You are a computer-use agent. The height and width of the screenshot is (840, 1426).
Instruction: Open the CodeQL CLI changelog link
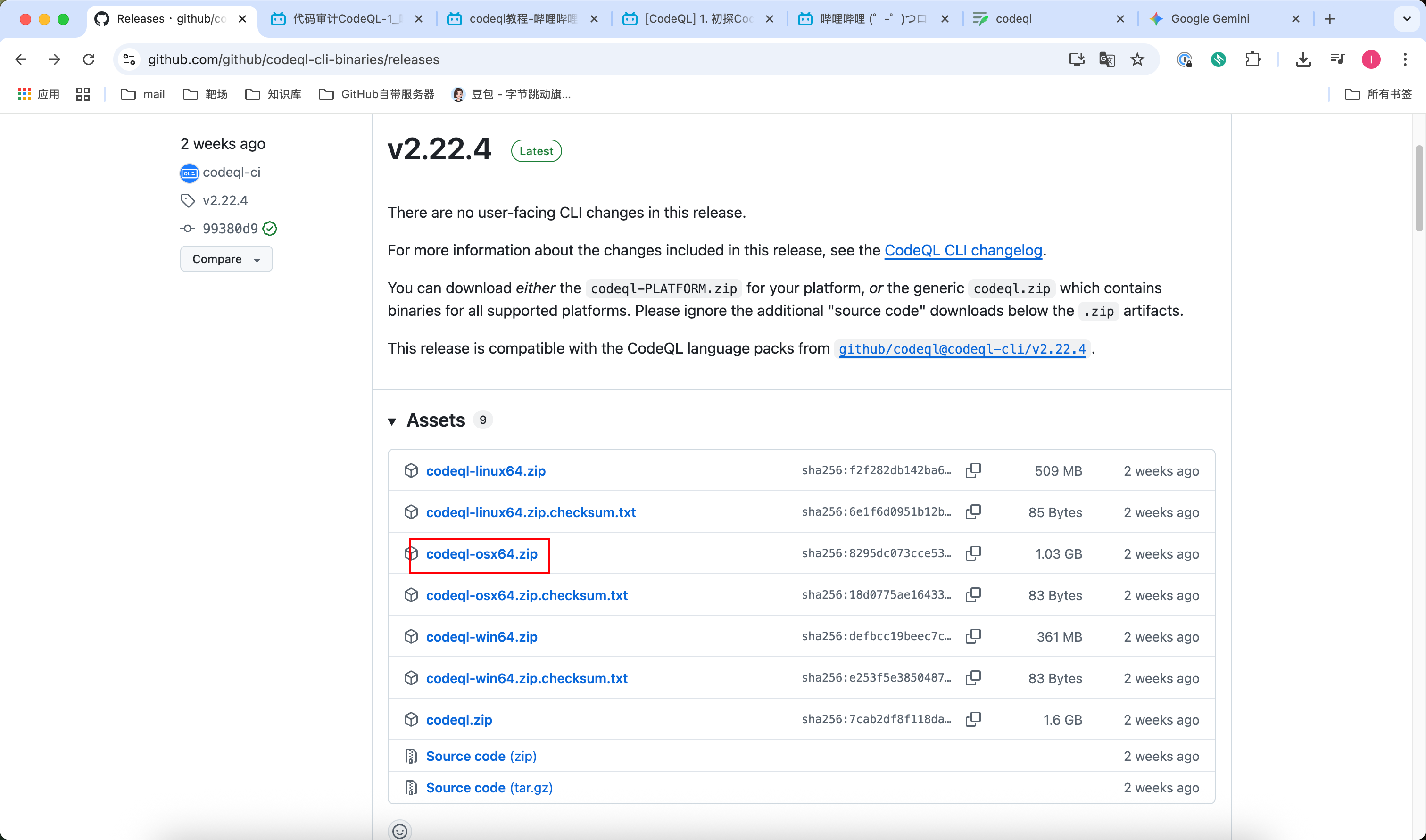(963, 250)
